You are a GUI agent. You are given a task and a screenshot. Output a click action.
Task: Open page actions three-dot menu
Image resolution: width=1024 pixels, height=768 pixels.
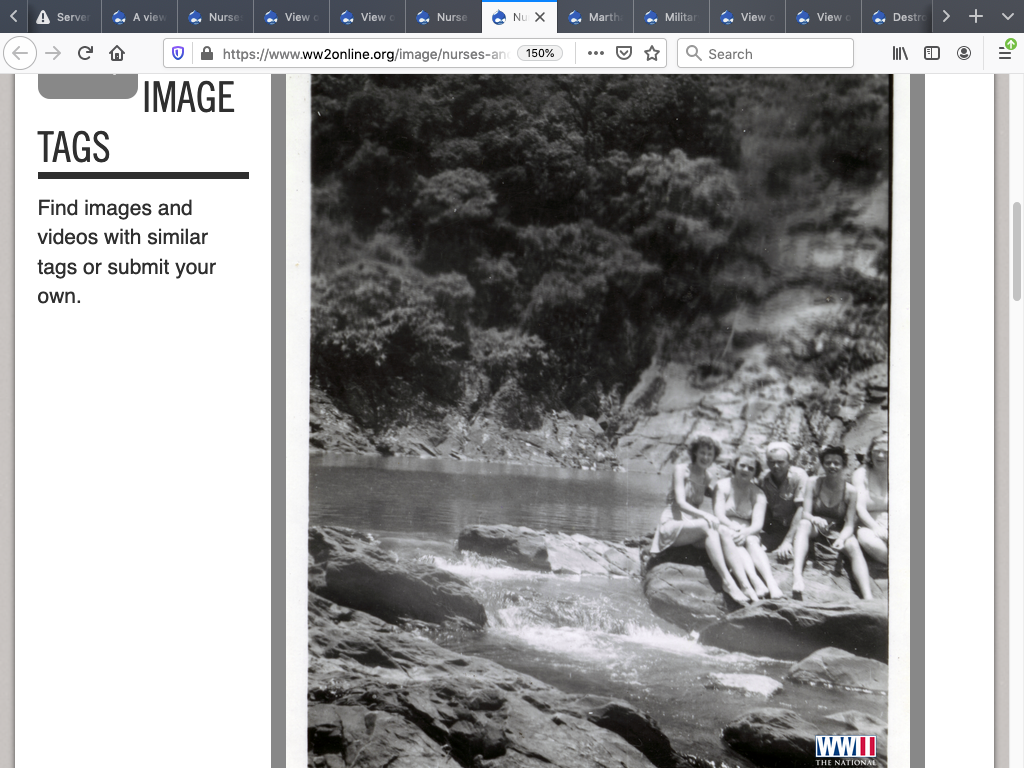click(x=596, y=54)
